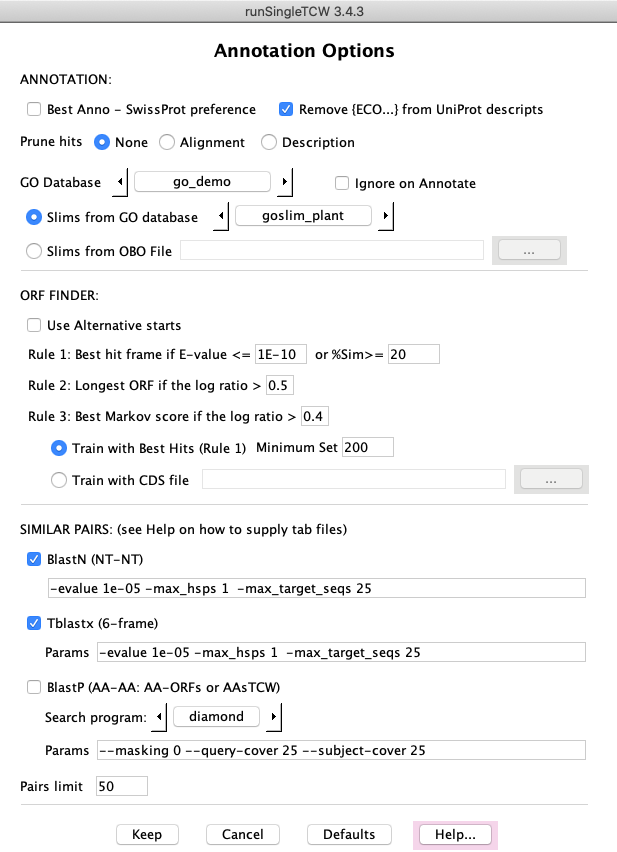
Task: Open the Help dialog
Action: (455, 834)
